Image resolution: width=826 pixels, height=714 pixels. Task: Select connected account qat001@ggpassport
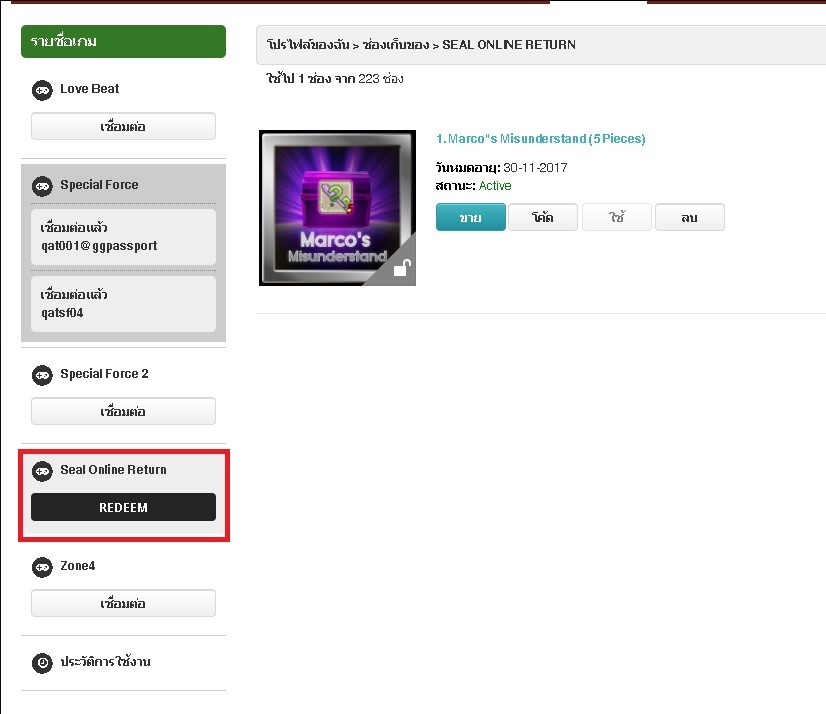pos(123,237)
